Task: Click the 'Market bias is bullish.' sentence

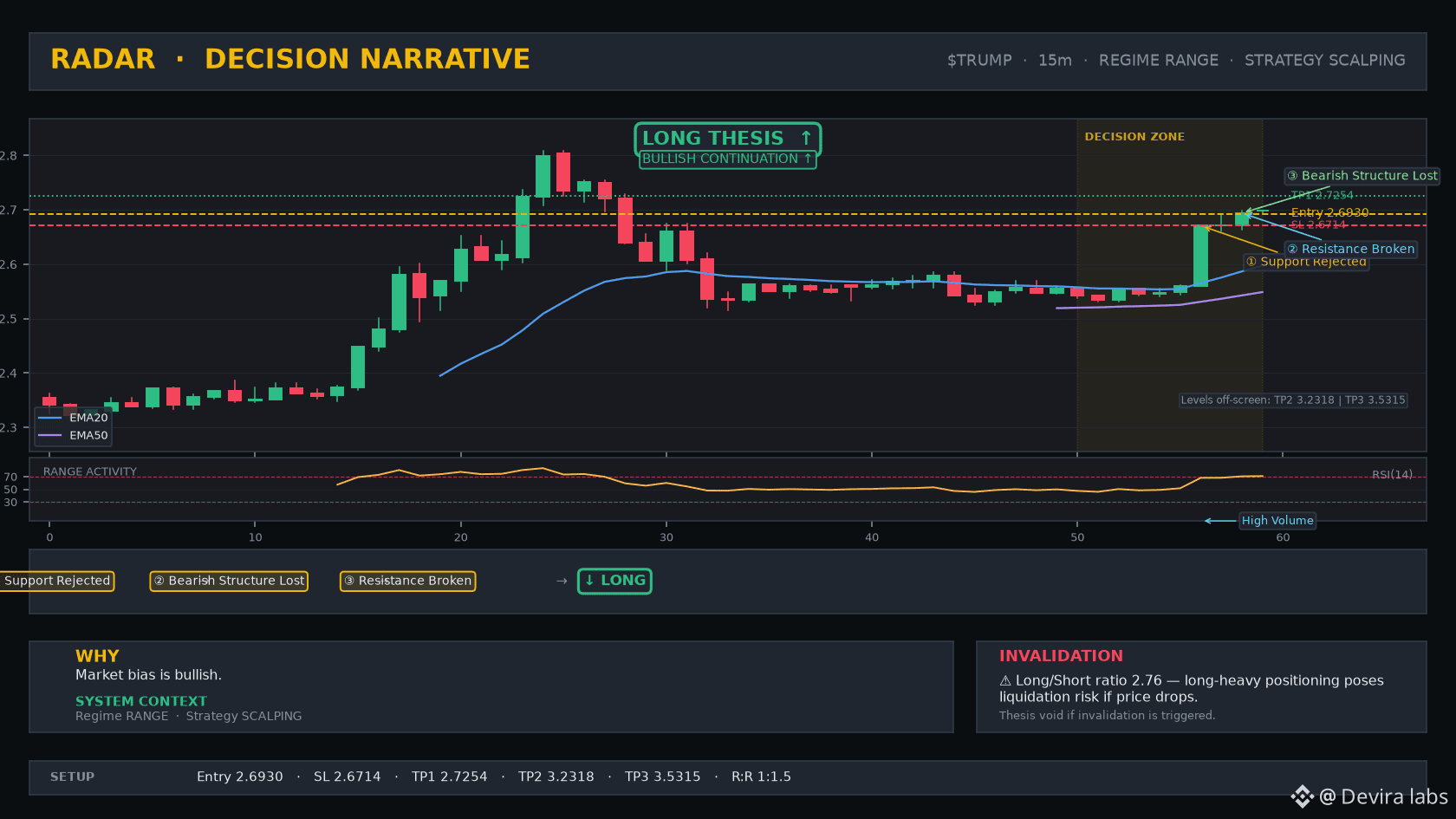Action: (148, 675)
